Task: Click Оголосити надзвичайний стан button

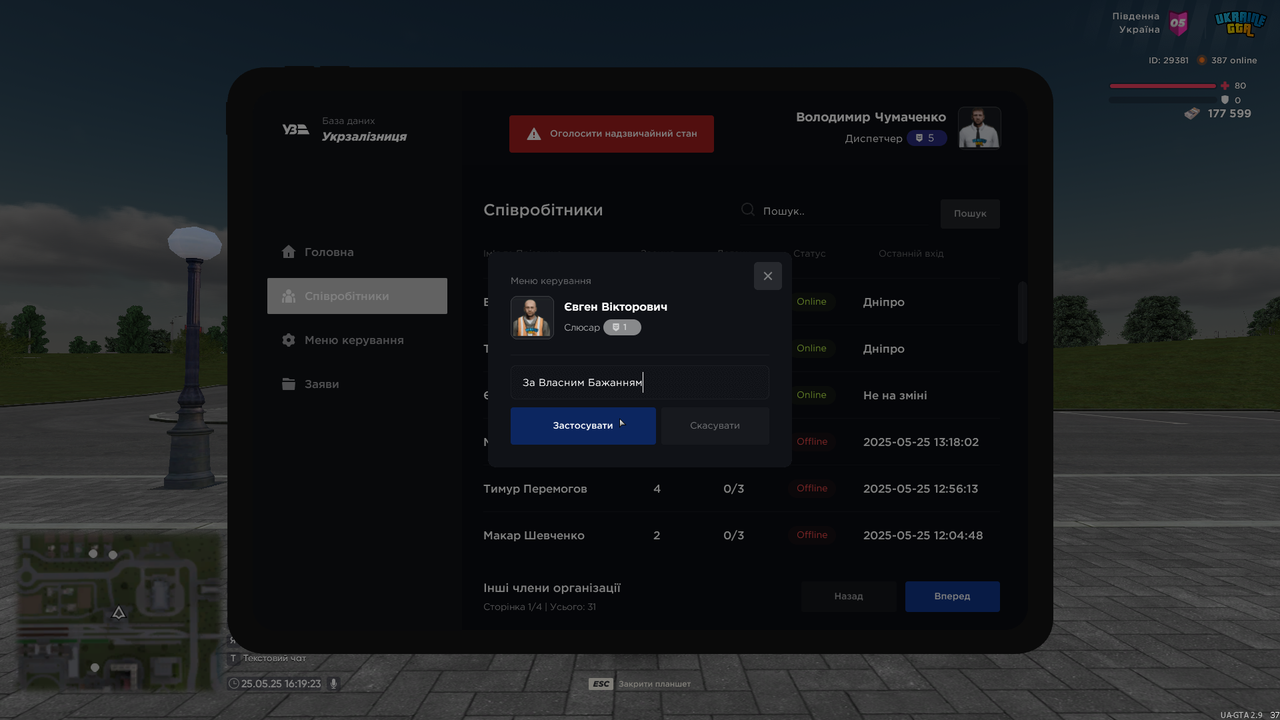Action: tap(612, 134)
